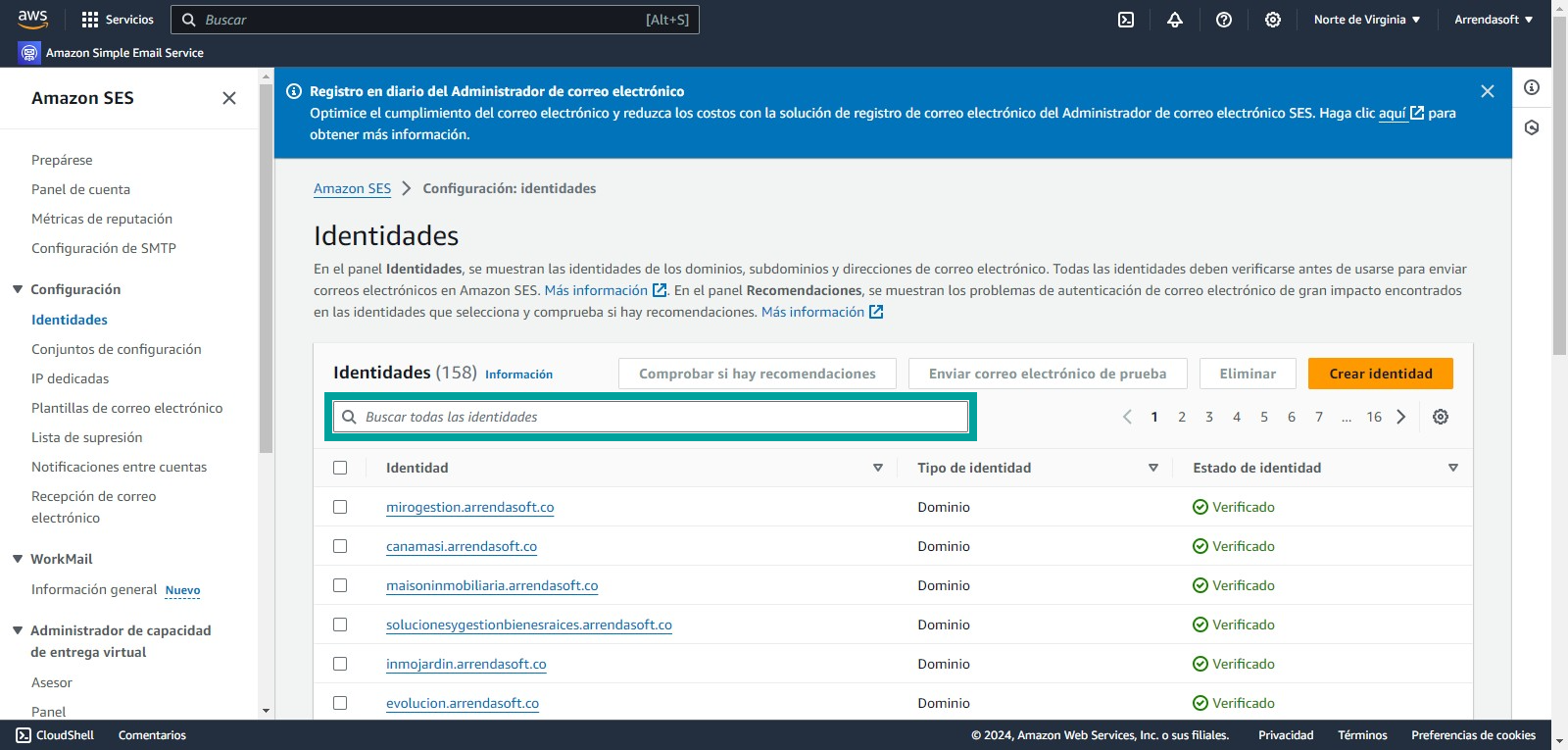Select all identities checkbox in header

coord(340,468)
